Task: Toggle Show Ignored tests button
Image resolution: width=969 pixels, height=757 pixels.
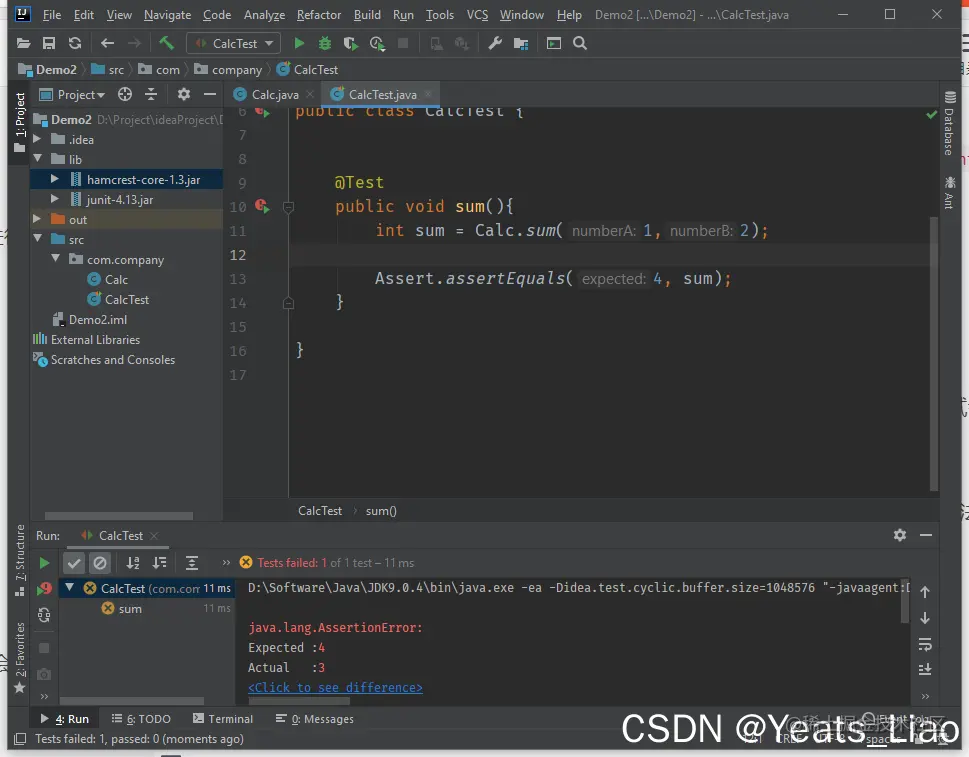Action: point(100,563)
